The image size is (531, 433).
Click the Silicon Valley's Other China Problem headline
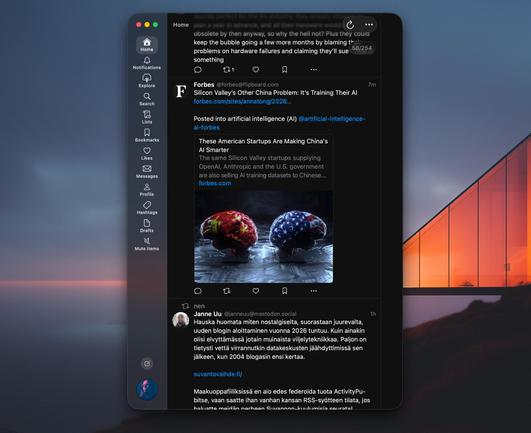tap(275, 93)
